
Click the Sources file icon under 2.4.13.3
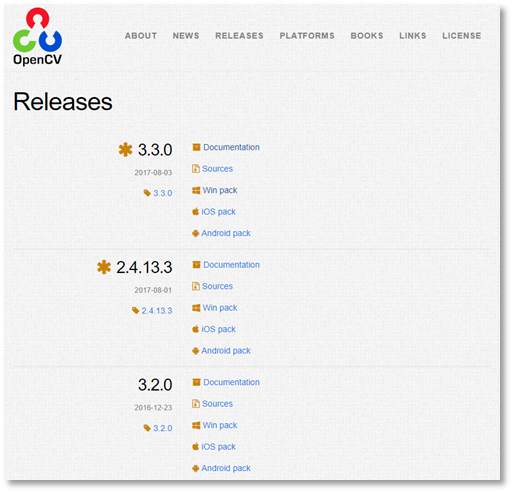coord(196,286)
